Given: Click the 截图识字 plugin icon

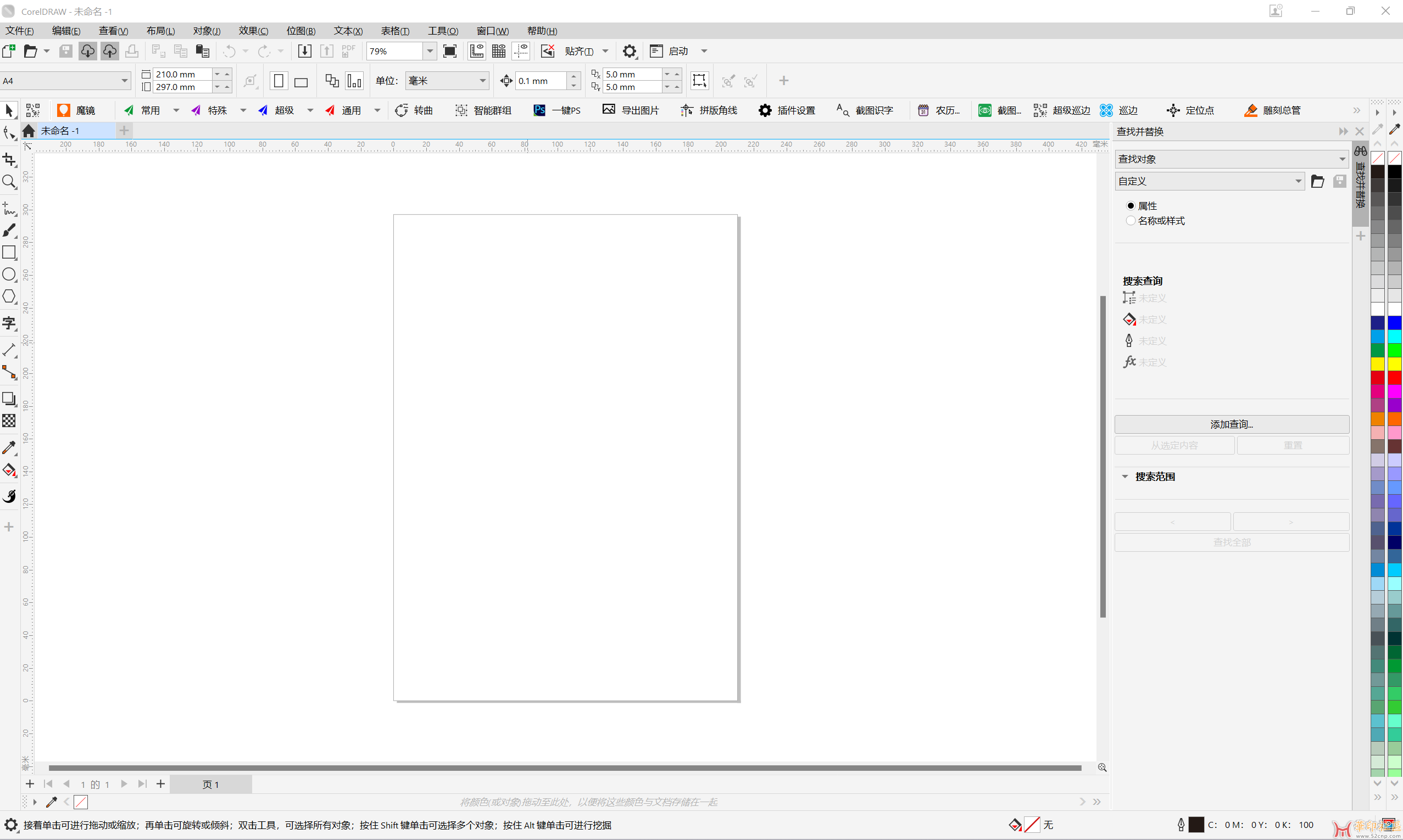Looking at the screenshot, I should pyautogui.click(x=865, y=110).
